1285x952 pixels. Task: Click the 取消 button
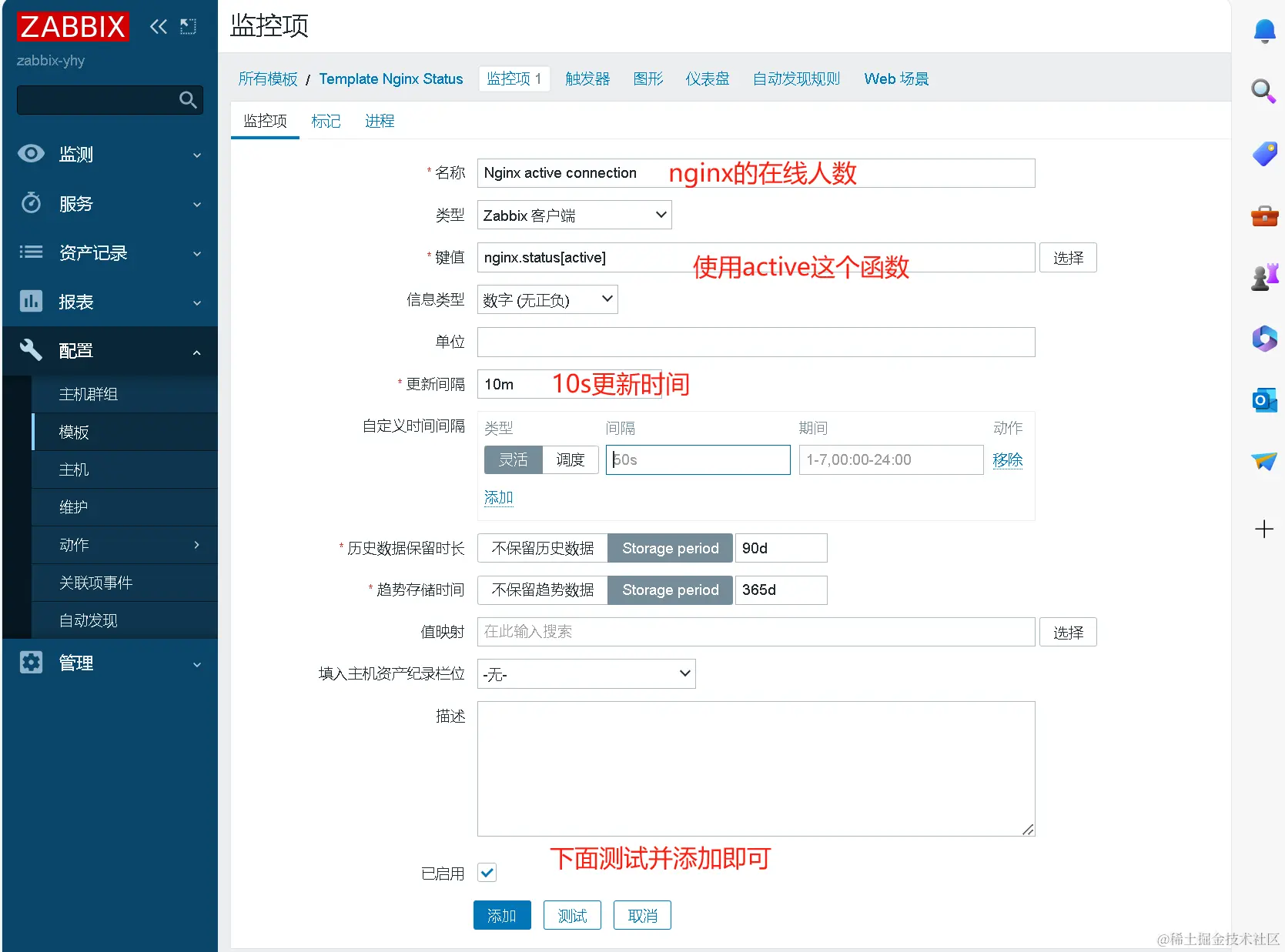(642, 915)
